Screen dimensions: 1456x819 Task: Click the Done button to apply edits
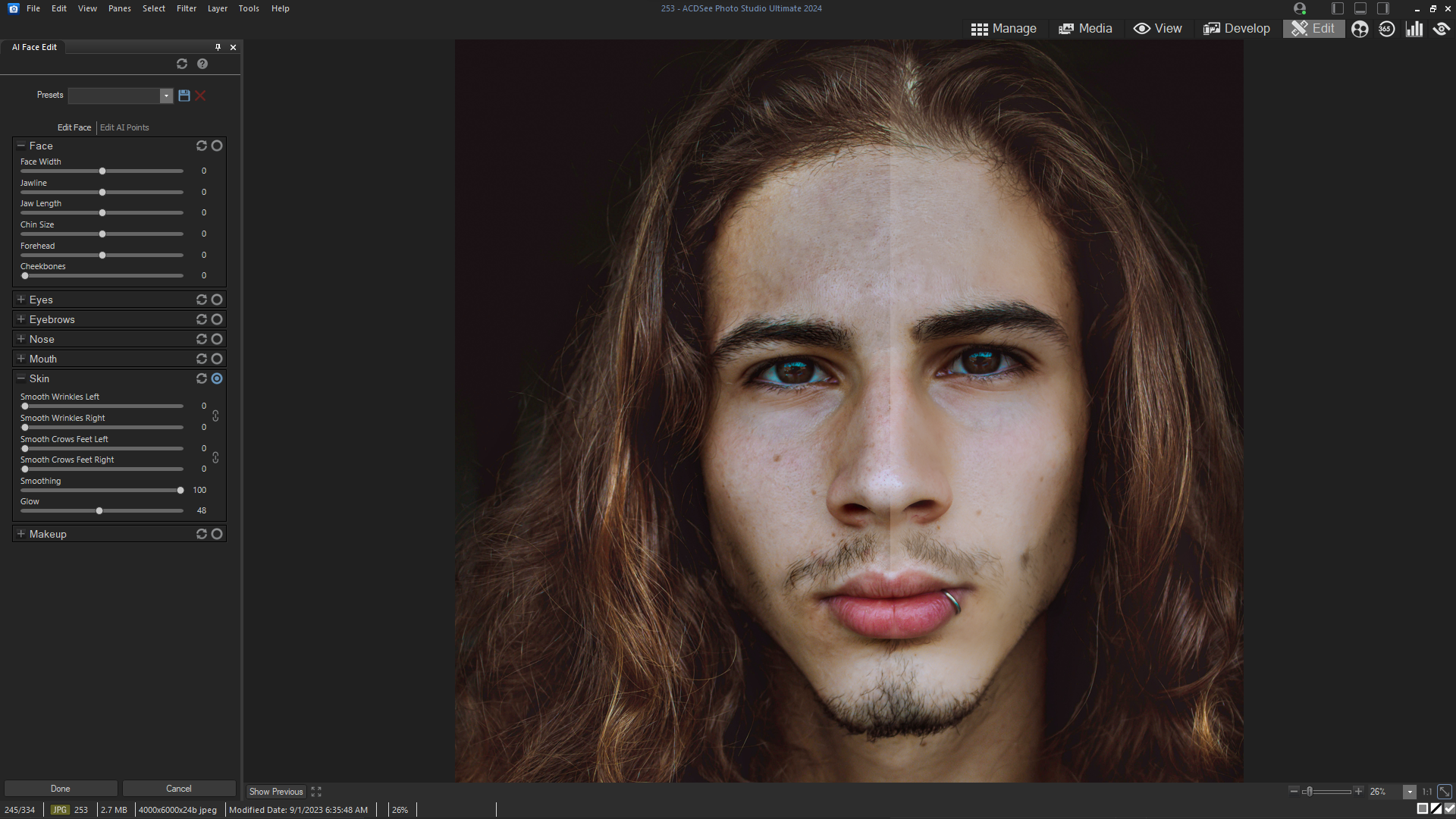[60, 789]
